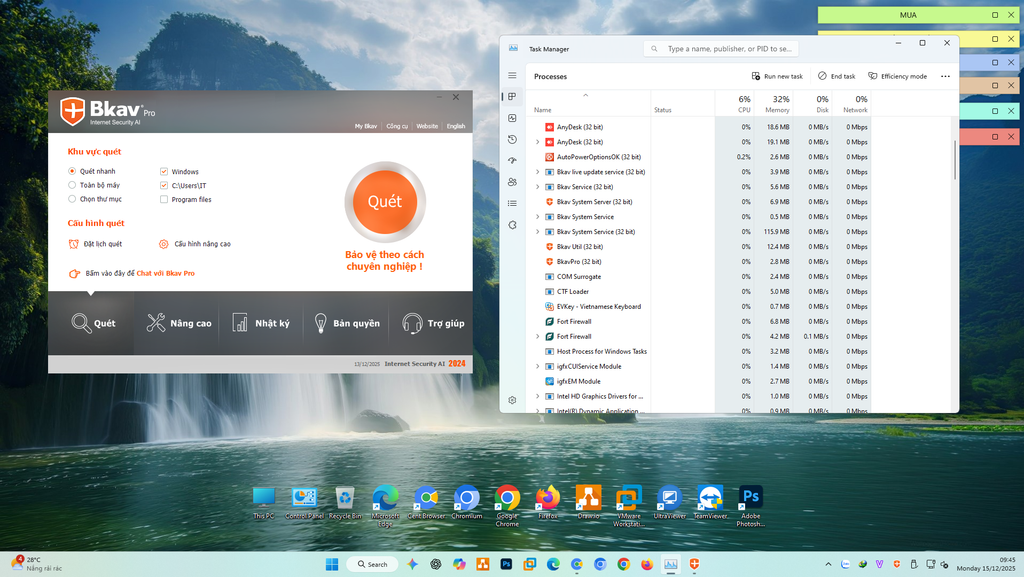This screenshot has height=577, width=1024.
Task: Switch Bkav language to English
Action: point(456,126)
